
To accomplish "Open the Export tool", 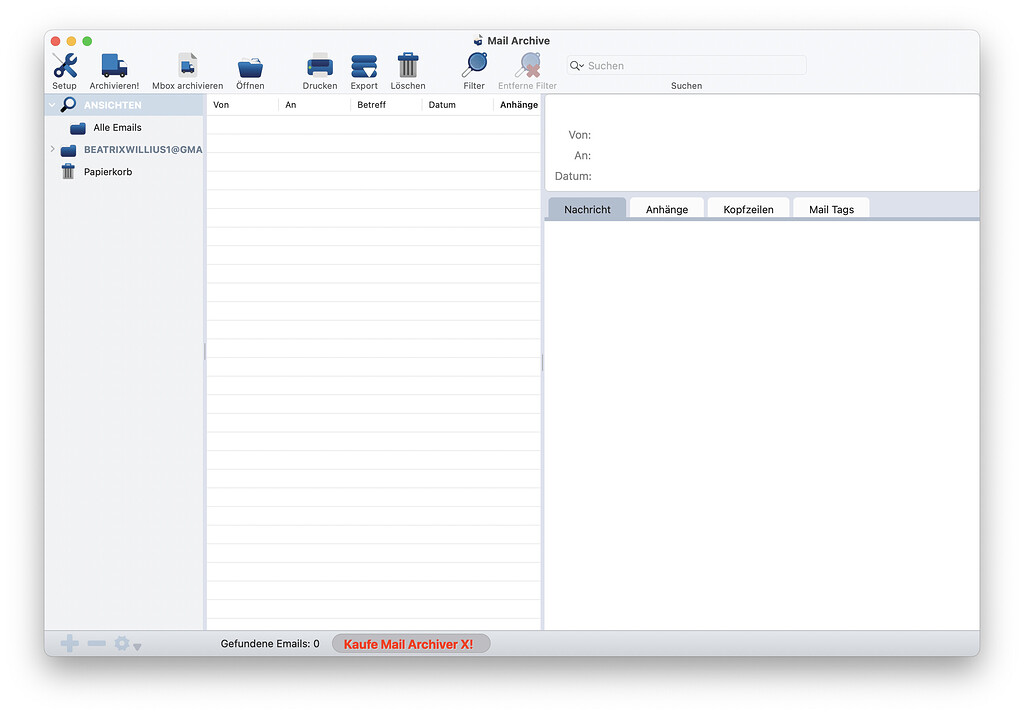I will coord(363,66).
